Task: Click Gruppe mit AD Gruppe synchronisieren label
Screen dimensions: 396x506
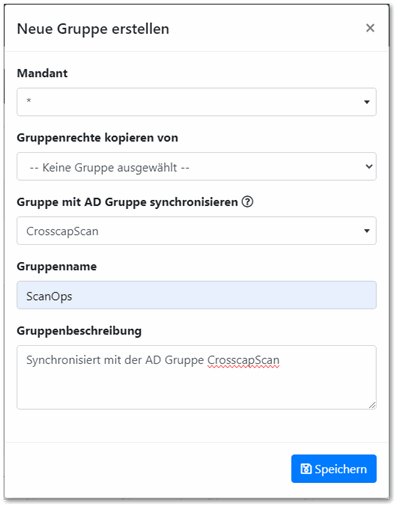Action: tap(127, 202)
